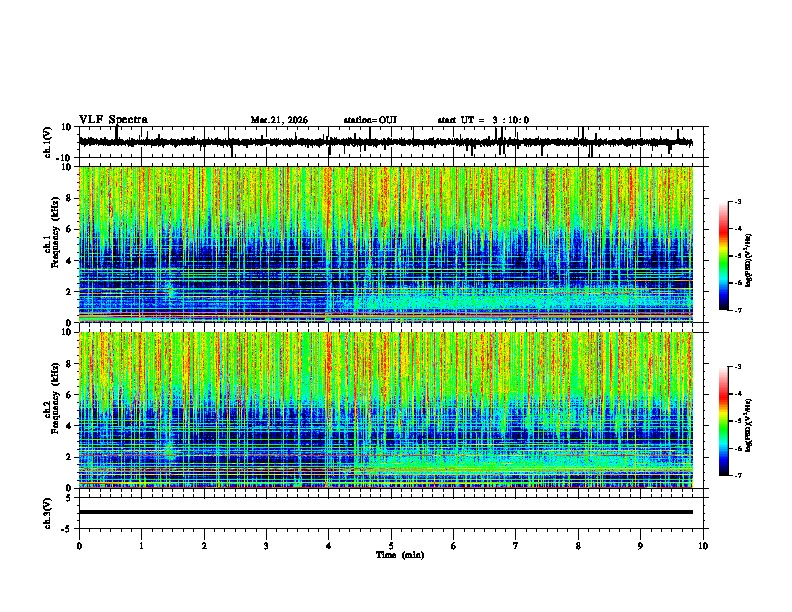The height and width of the screenshot is (612, 792).
Task: Click the ch.2 color scale log(PSD) units label
Action: coord(748,426)
